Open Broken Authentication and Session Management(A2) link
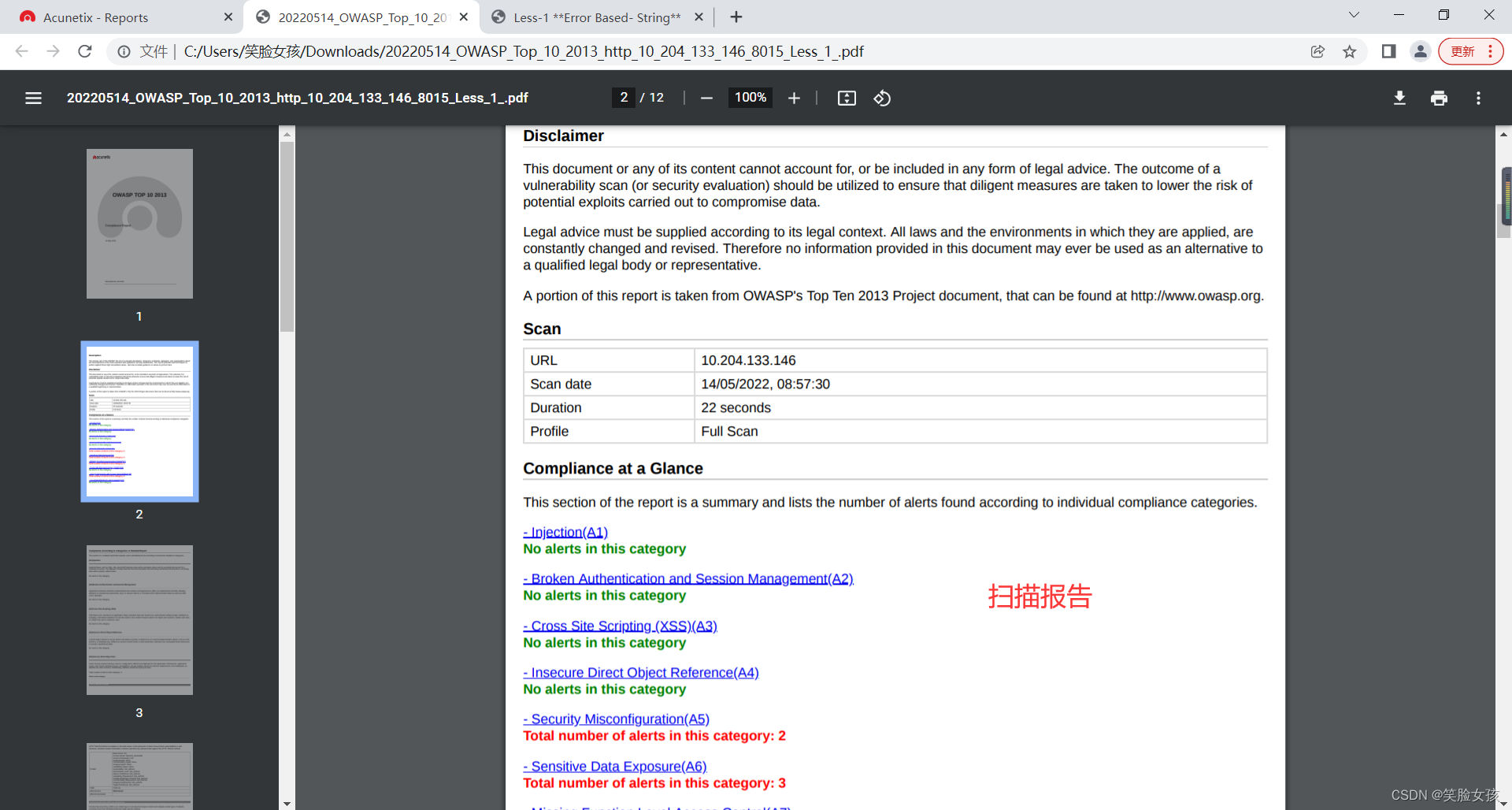Viewport: 1512px width, 810px height. [688, 579]
